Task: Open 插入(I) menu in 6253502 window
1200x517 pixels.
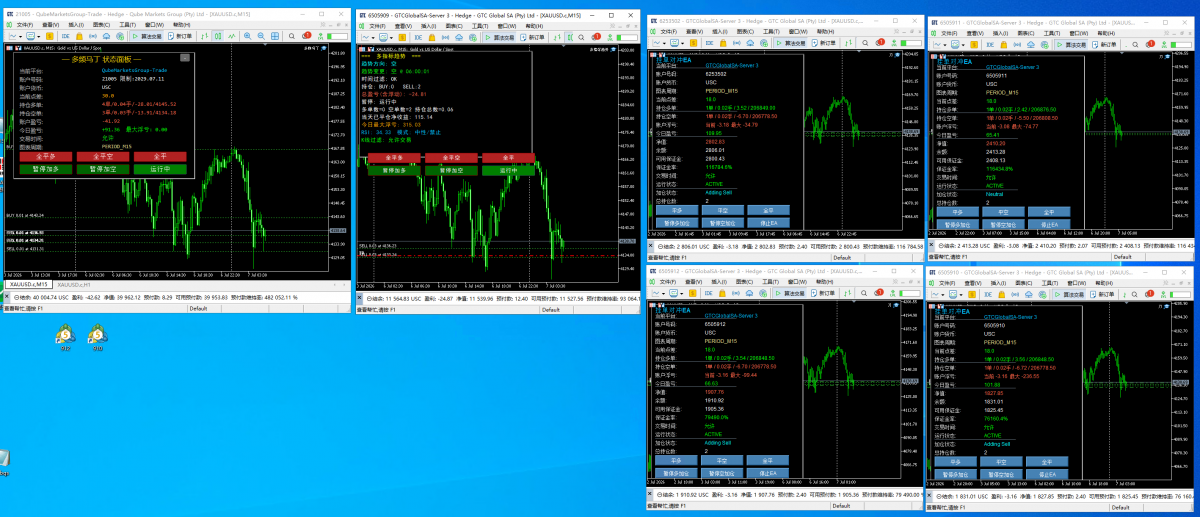Action: (x=719, y=32)
